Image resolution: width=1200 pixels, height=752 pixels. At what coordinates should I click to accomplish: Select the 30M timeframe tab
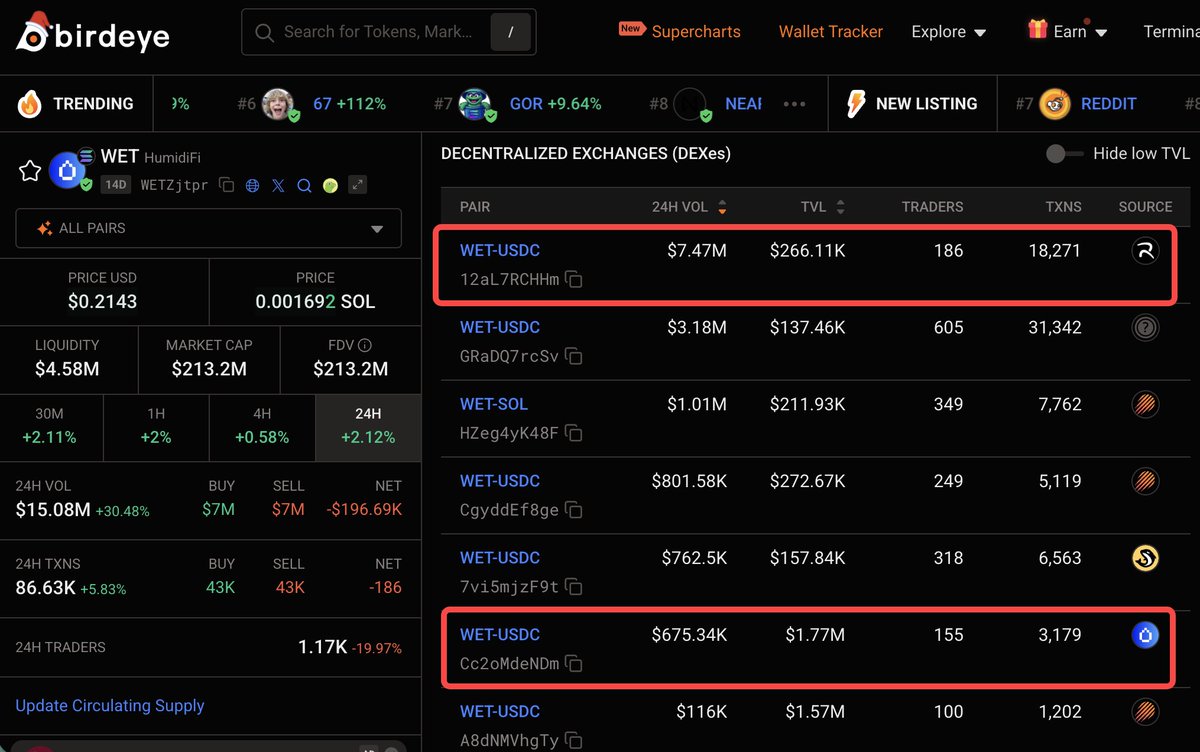tap(50, 426)
